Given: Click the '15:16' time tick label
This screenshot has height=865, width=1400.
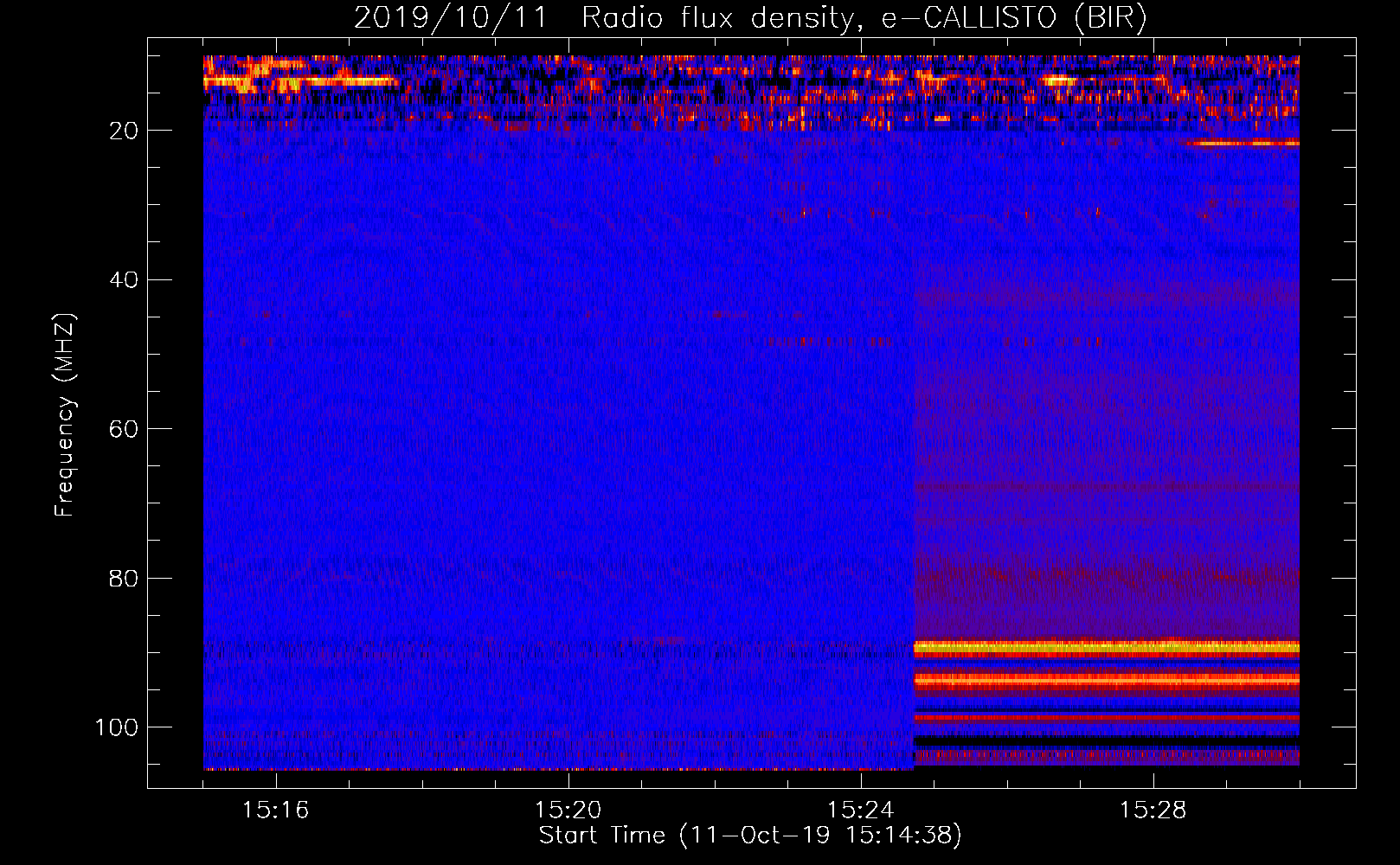Looking at the screenshot, I should (x=275, y=811).
